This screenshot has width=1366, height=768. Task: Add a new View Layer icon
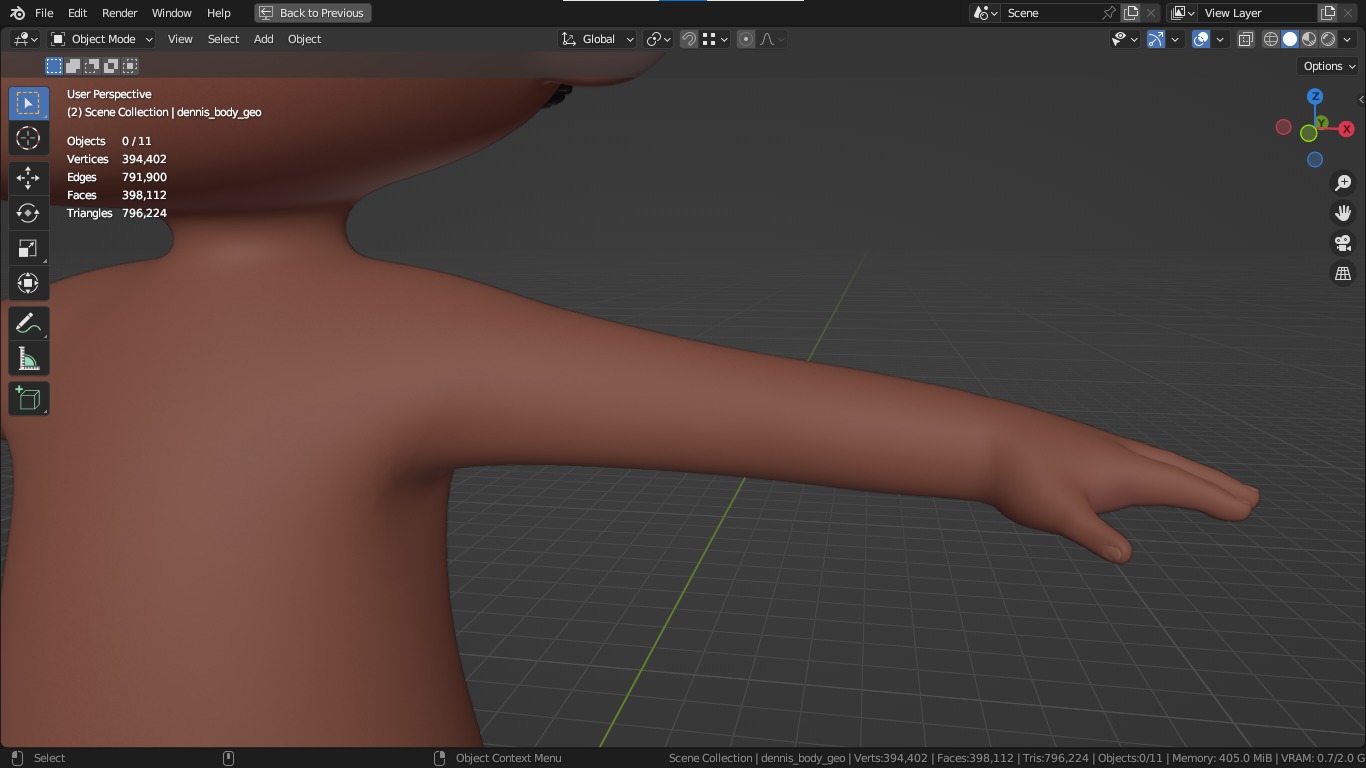[1328, 13]
